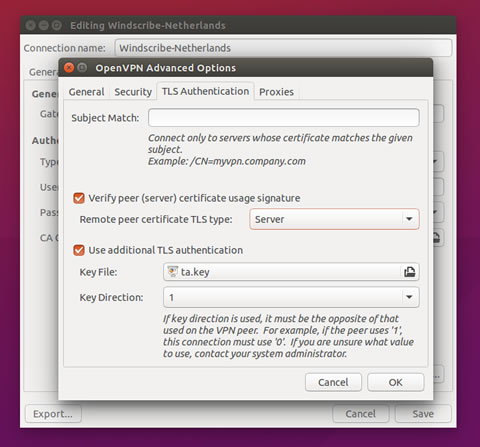Viewport: 480px width, 447px height.
Task: Open Remote peer certificate TLS type dropdown
Action: coord(334,219)
